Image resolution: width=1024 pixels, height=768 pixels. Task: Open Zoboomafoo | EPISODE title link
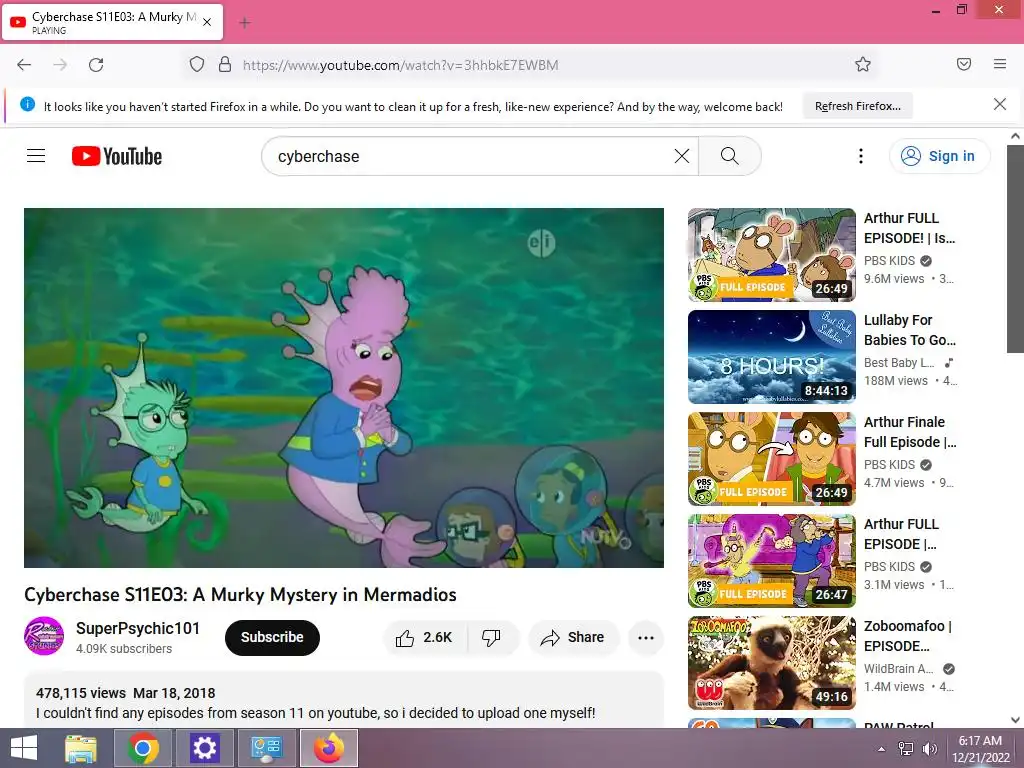click(908, 635)
